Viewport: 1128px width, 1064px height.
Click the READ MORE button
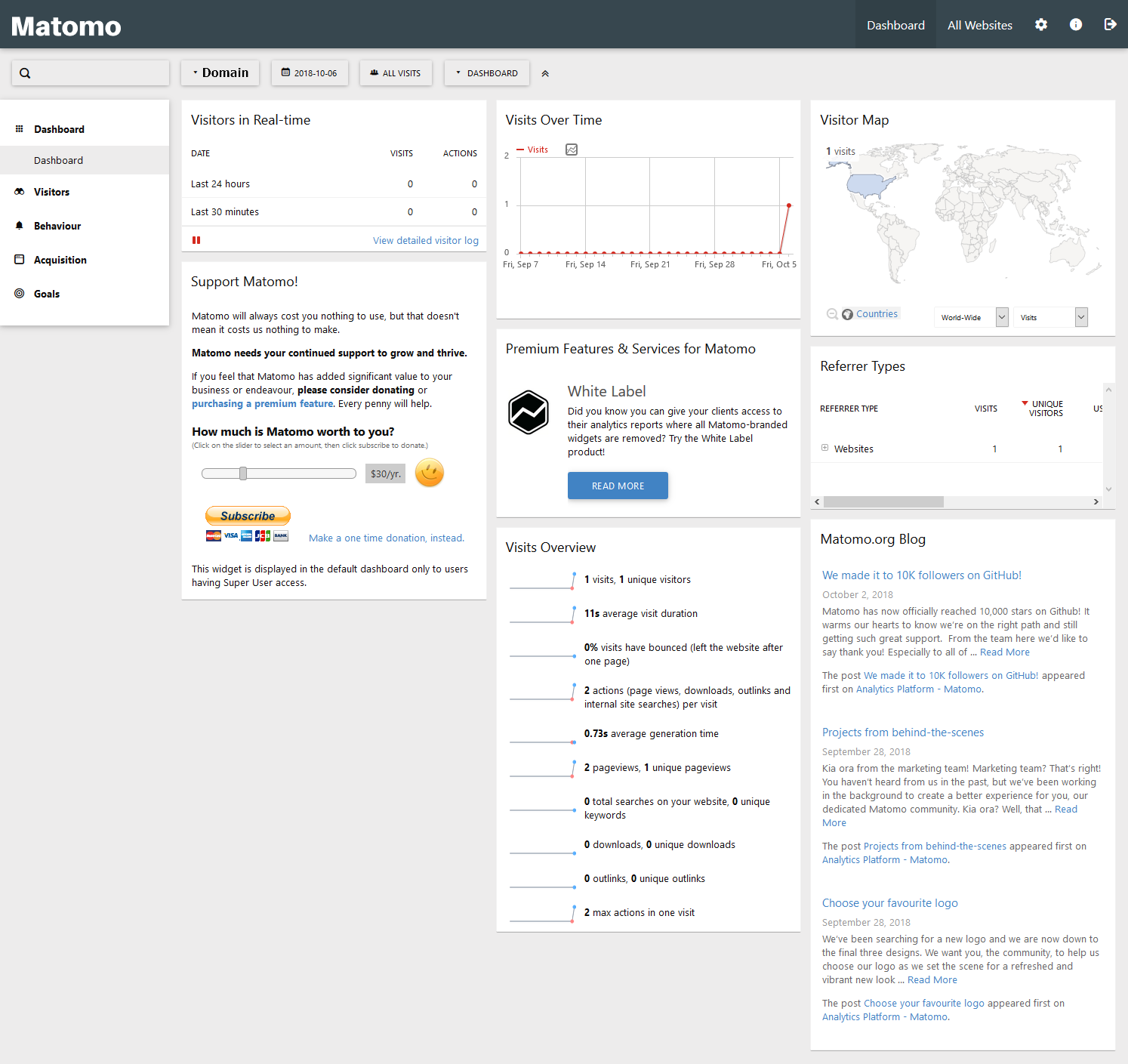(x=618, y=486)
